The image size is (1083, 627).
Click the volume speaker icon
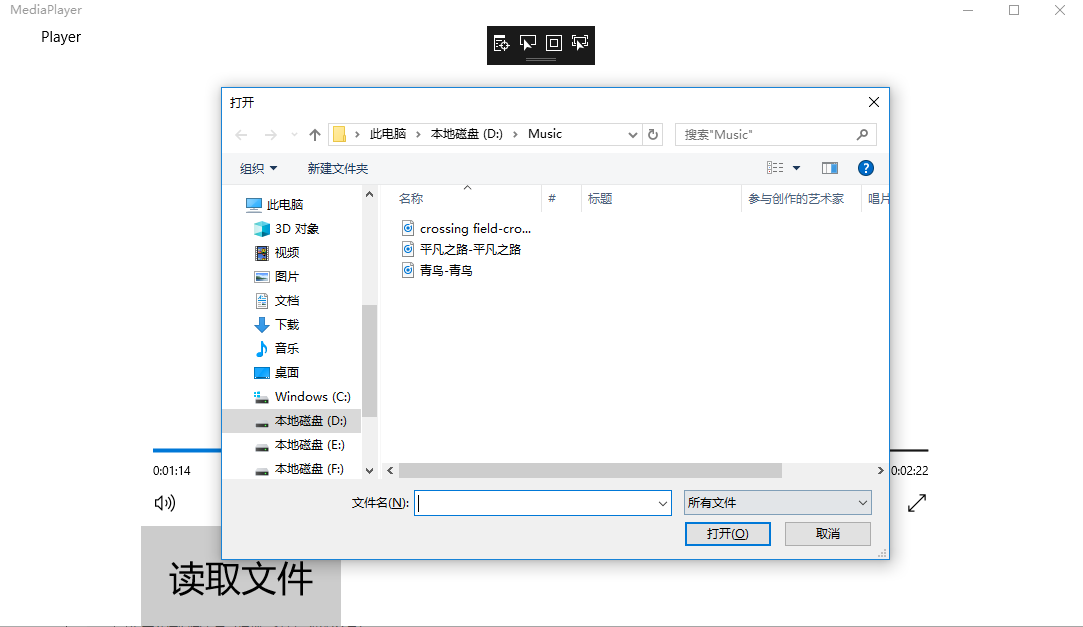point(165,503)
